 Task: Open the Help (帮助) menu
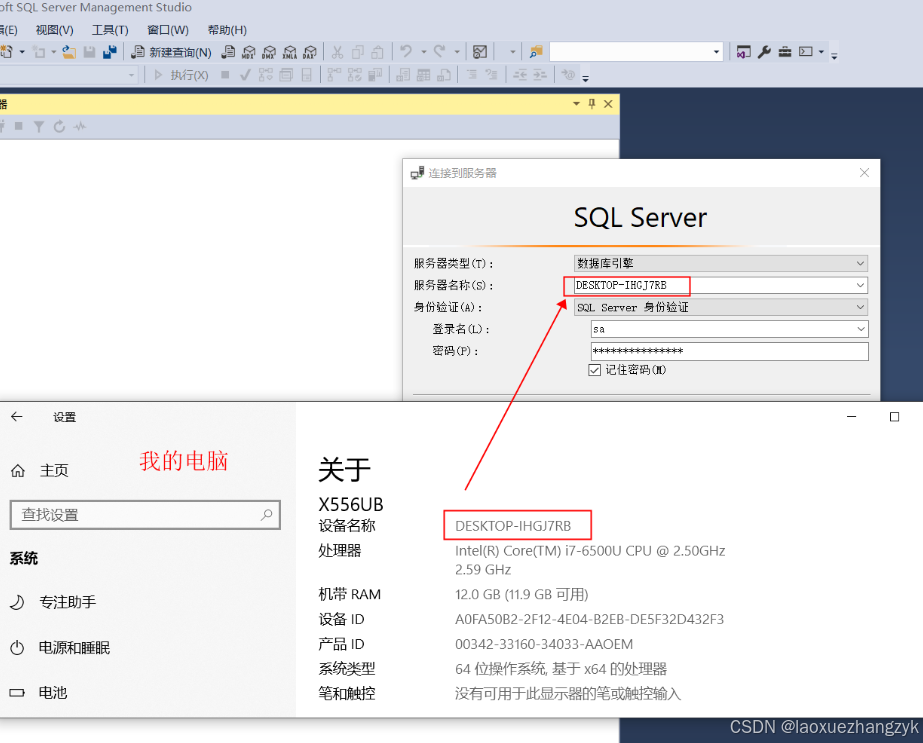point(227,30)
